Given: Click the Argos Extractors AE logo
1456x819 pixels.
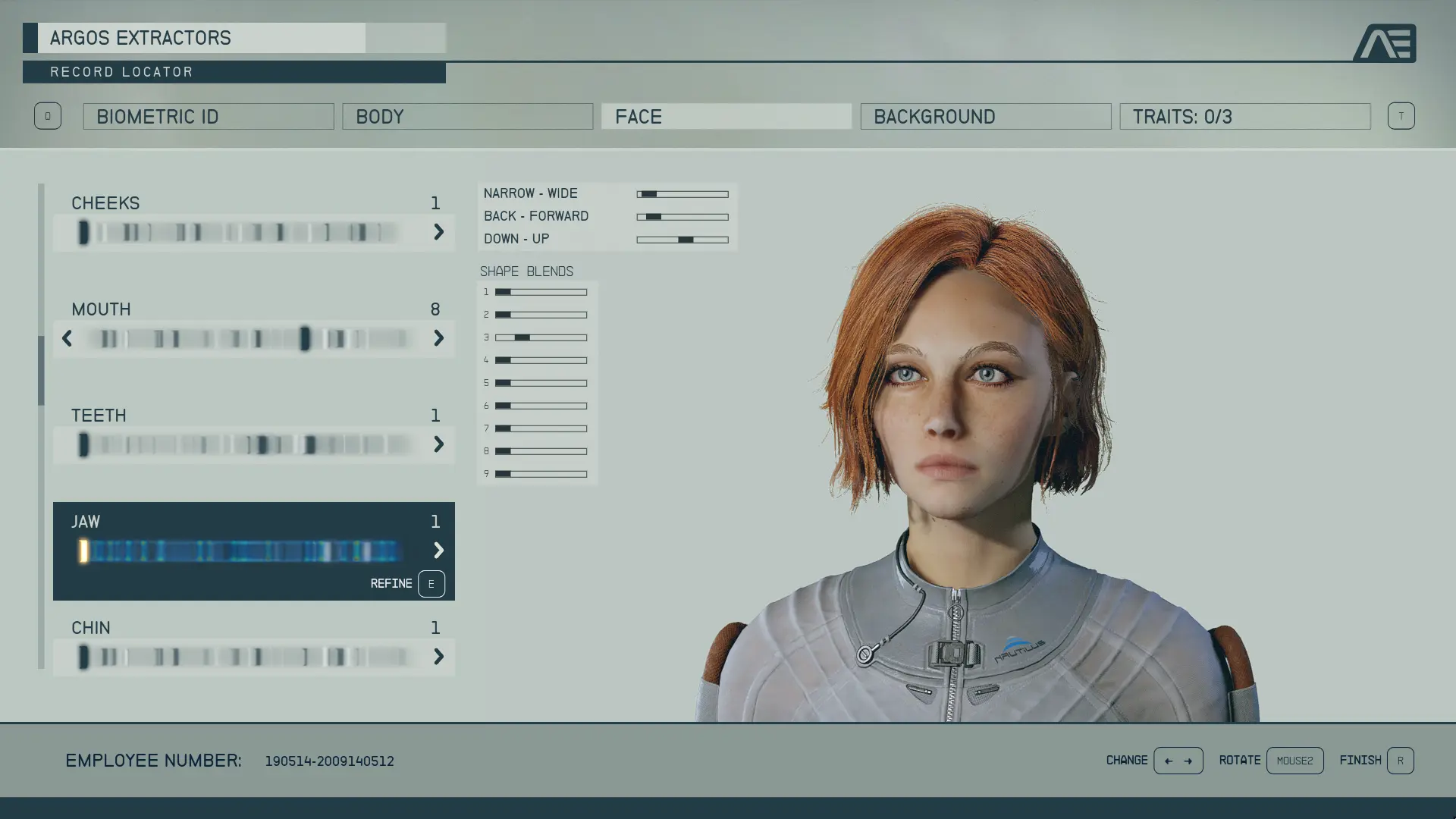Looking at the screenshot, I should pos(1385,43).
